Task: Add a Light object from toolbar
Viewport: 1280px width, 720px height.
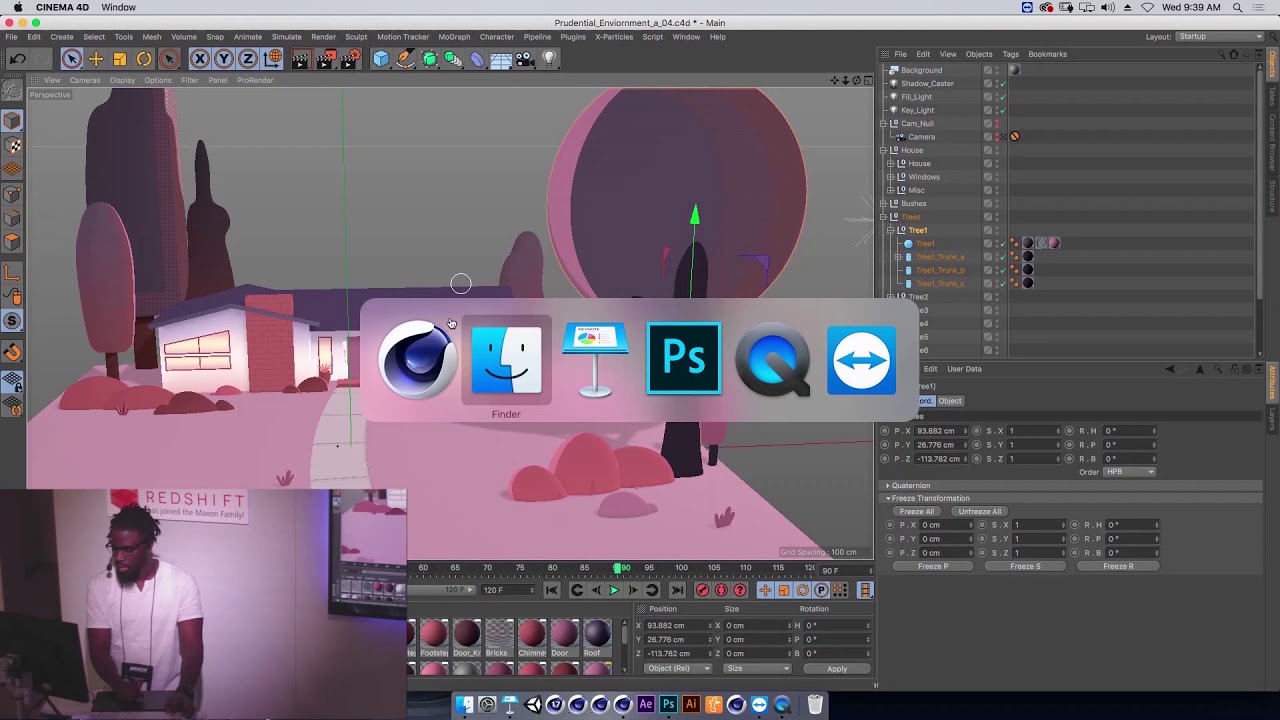Action: coord(549,59)
